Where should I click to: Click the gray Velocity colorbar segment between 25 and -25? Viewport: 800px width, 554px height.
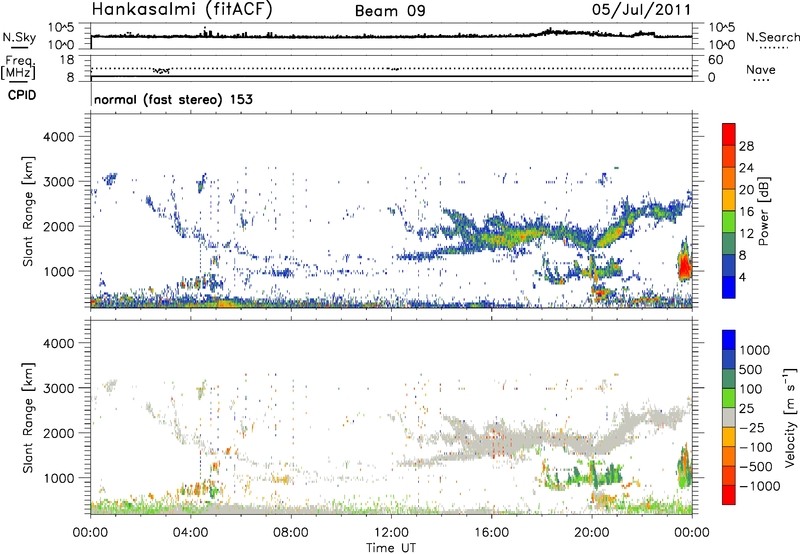tap(729, 417)
